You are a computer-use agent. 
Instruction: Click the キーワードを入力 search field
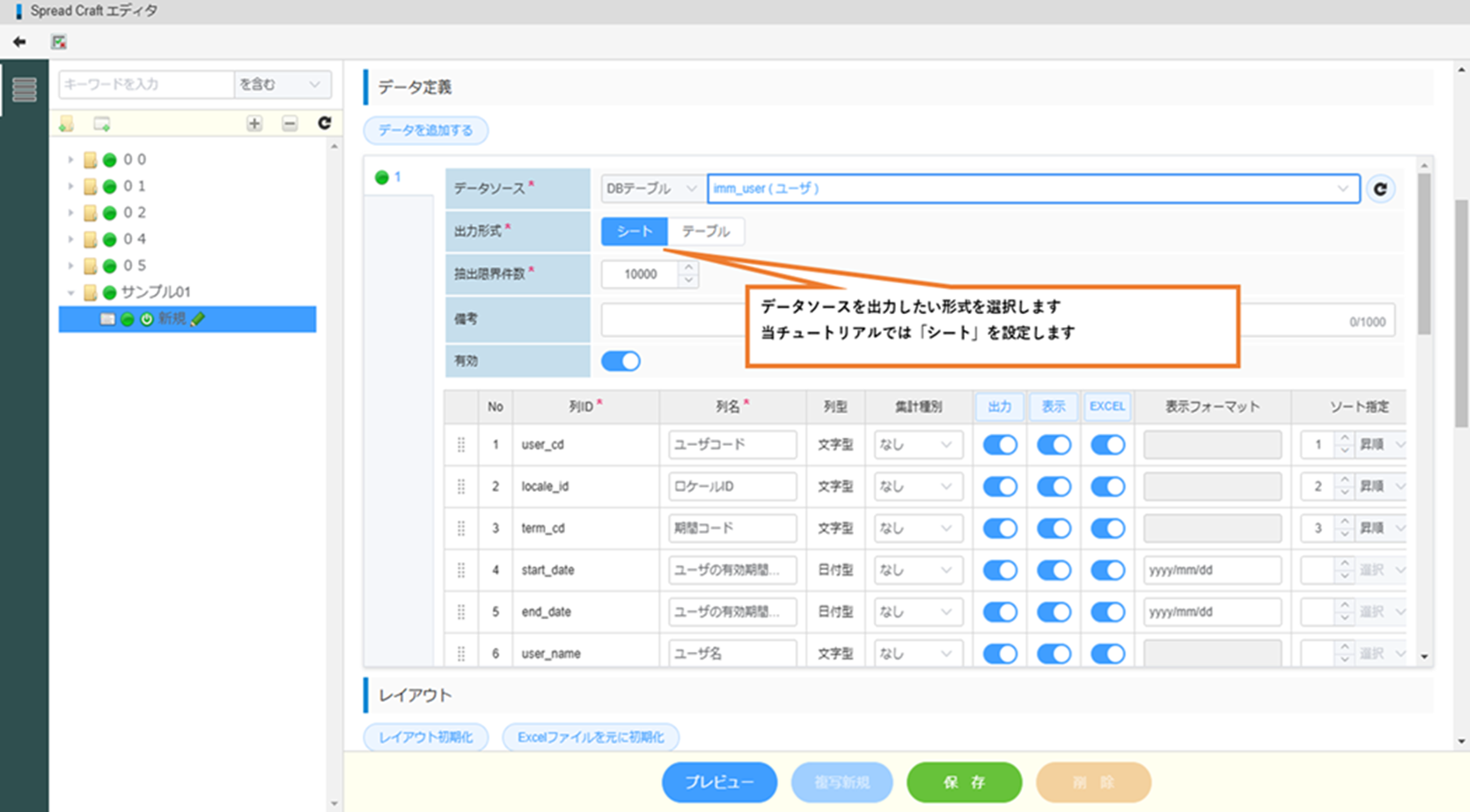tap(145, 84)
